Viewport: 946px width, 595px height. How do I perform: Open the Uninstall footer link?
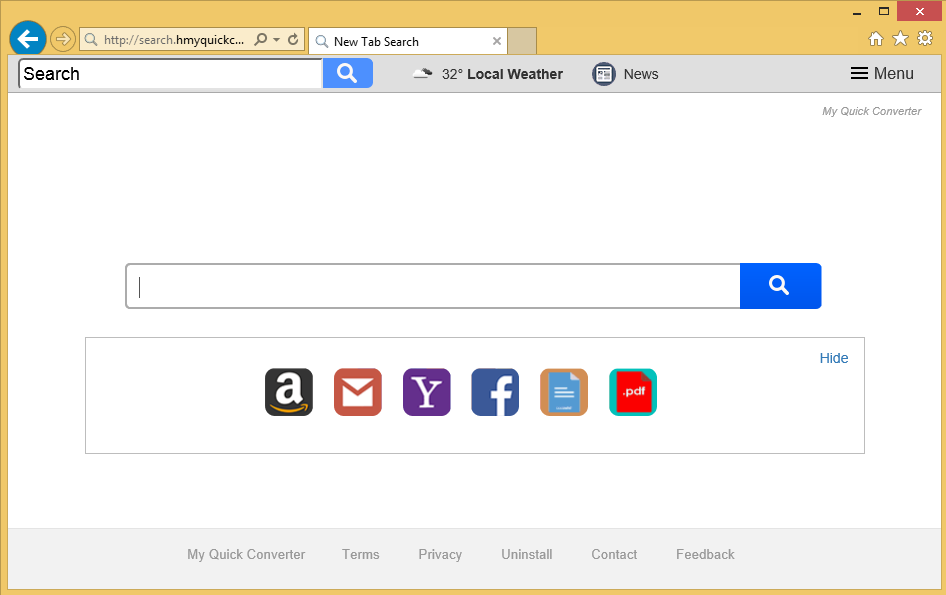(x=526, y=554)
